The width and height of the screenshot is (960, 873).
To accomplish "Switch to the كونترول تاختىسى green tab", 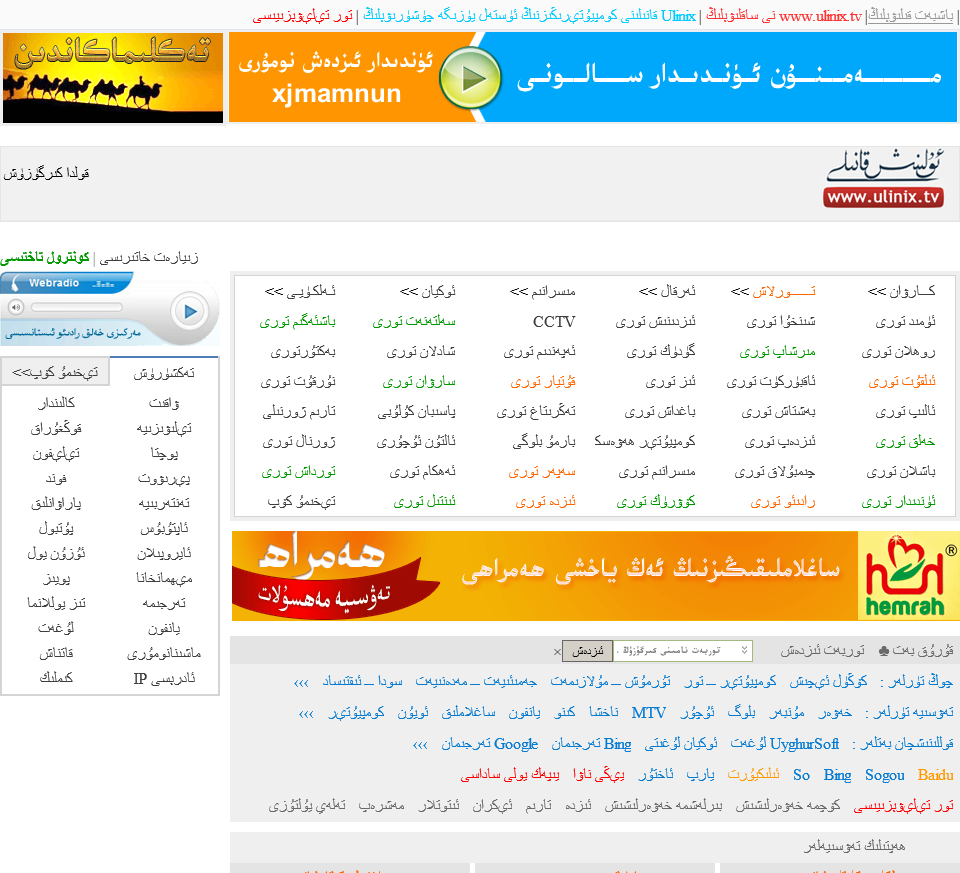I will [x=45, y=257].
